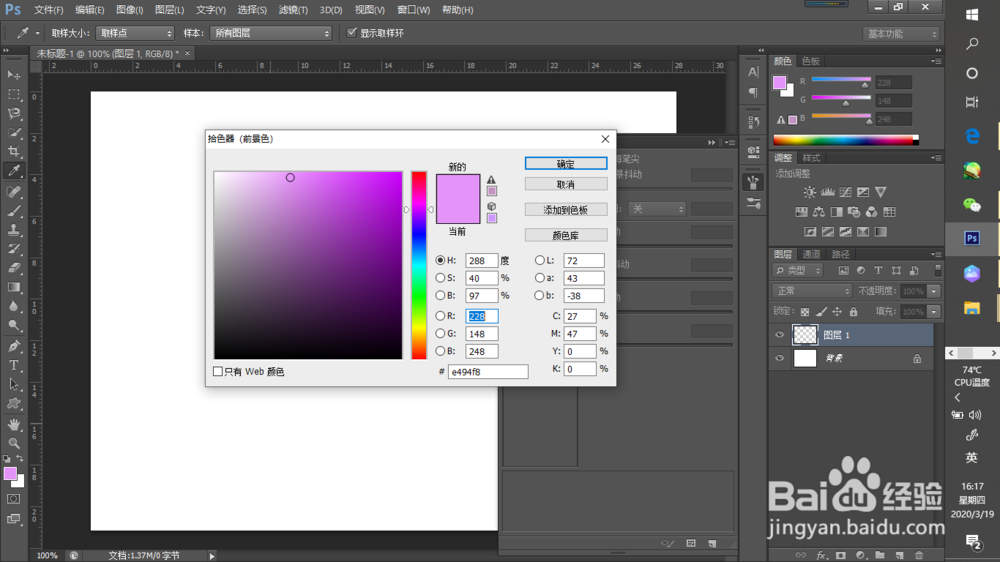Screen dimensions: 1000x562
Task: Select the Lab a radio button
Action: [x=540, y=278]
